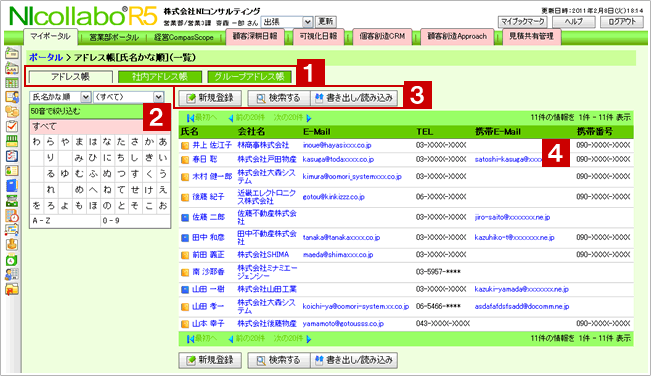Click the top next-page blue arrow icon

tap(308, 118)
